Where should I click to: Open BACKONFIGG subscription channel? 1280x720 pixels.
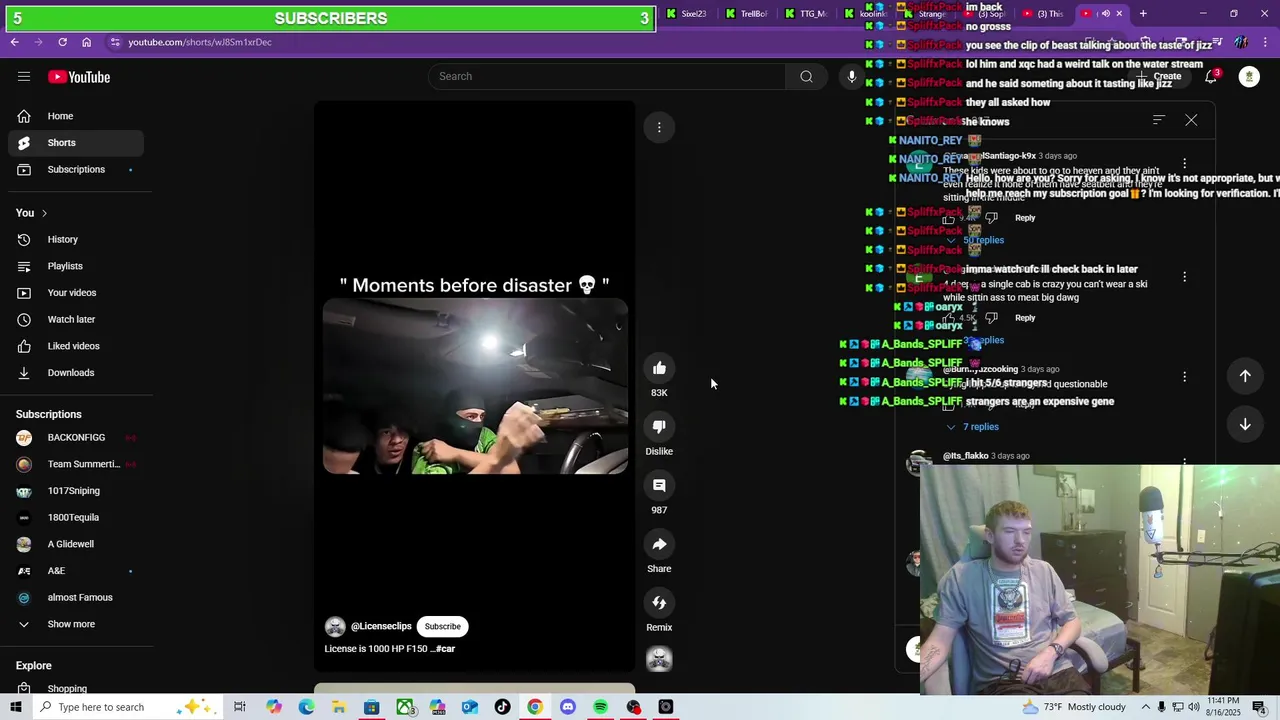[76, 438]
